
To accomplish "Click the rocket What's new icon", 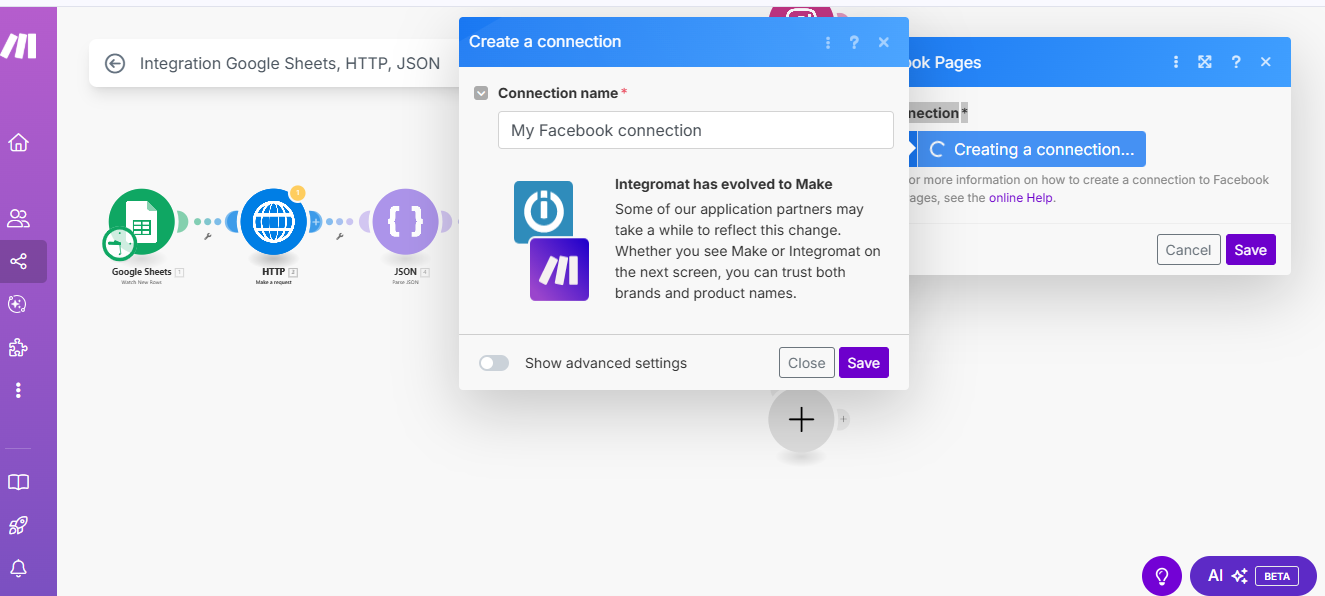I will [18, 525].
